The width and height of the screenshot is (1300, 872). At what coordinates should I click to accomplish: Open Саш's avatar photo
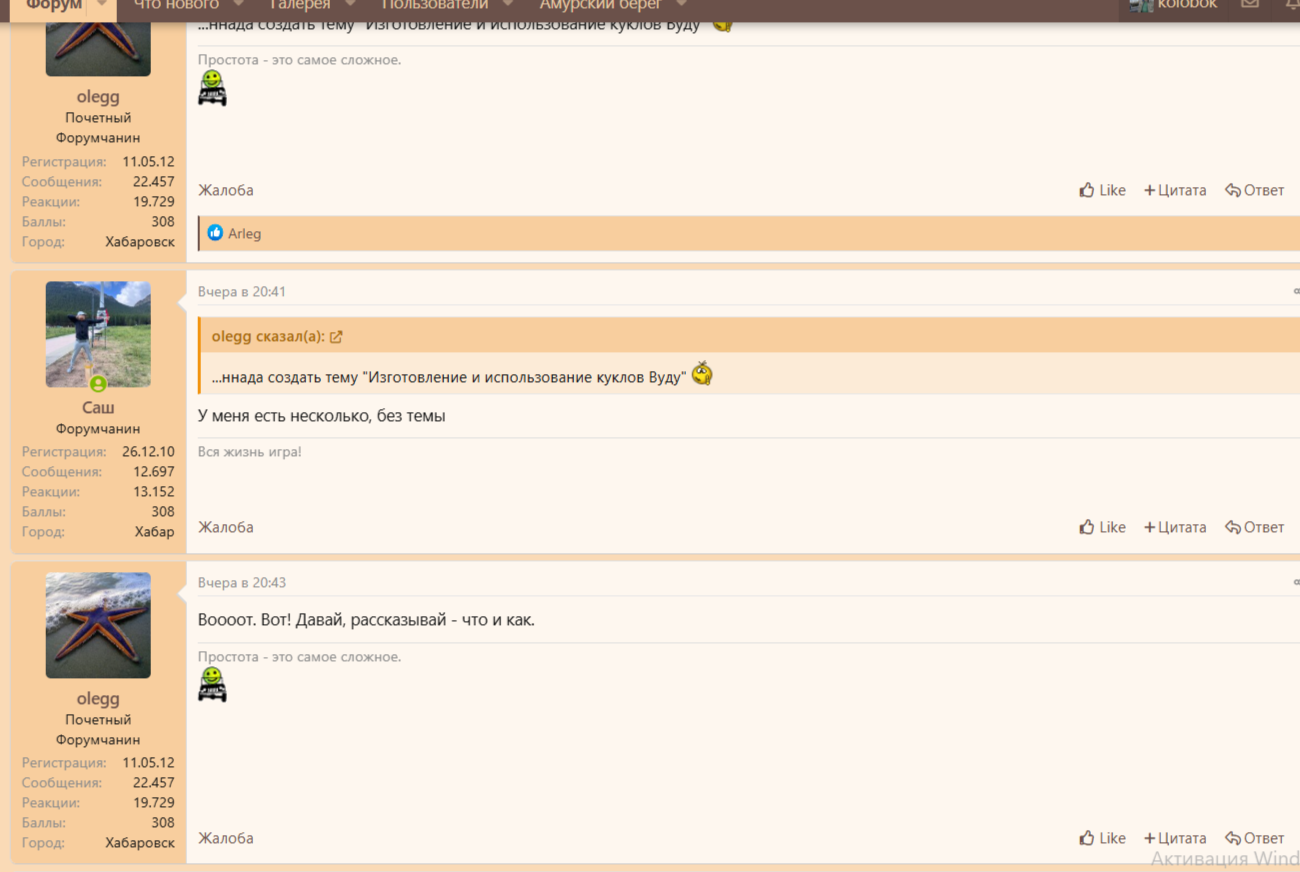[x=98, y=334]
